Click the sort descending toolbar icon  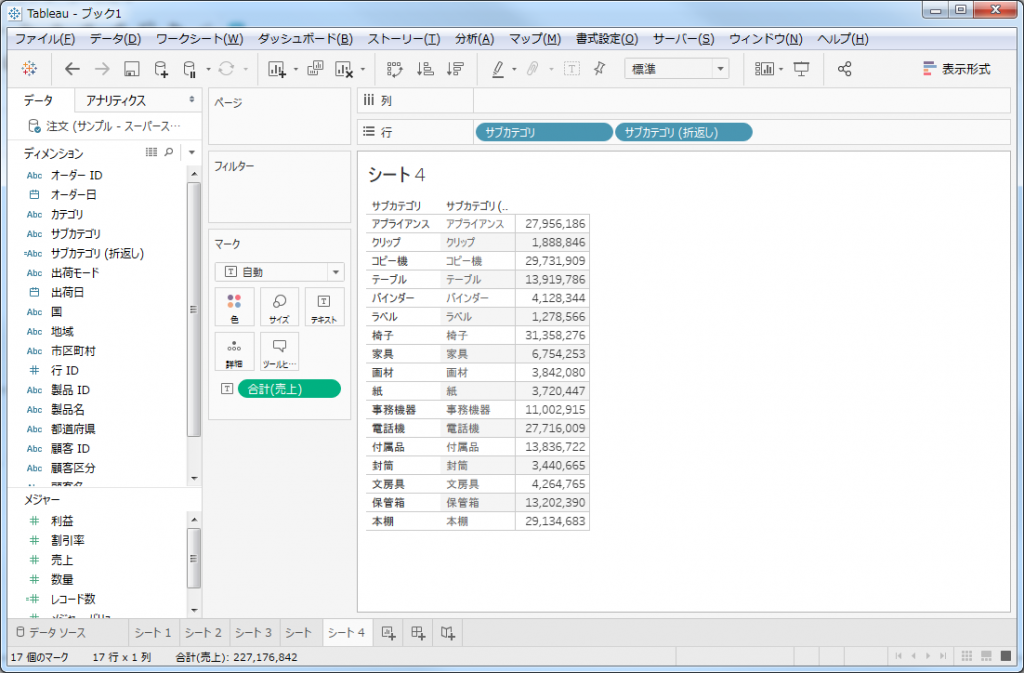tap(455, 69)
